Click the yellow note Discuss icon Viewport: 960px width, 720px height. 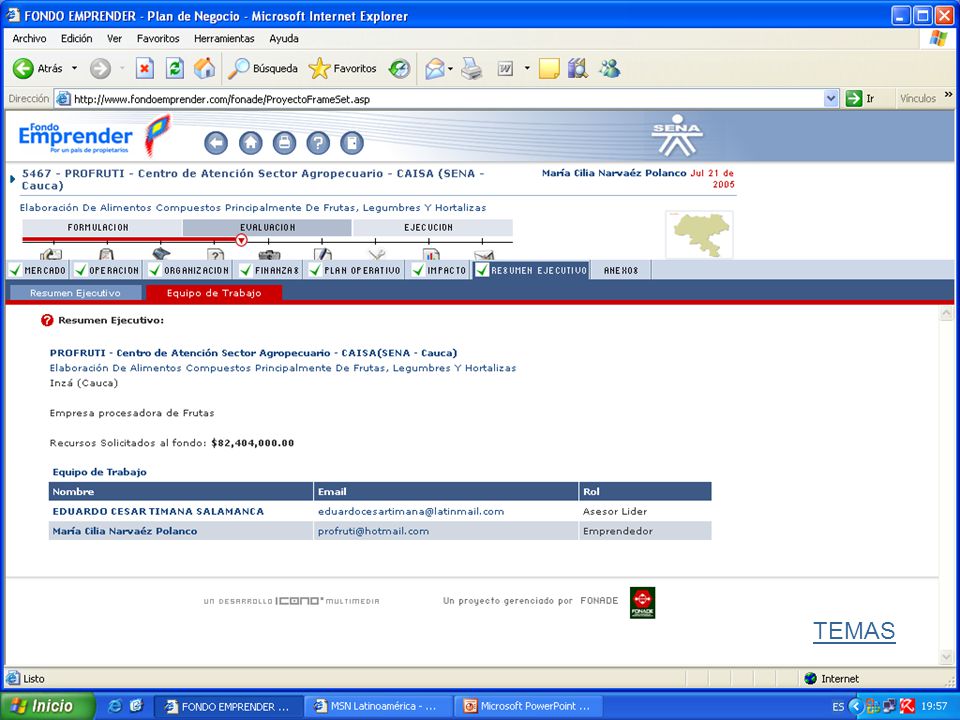(x=549, y=68)
